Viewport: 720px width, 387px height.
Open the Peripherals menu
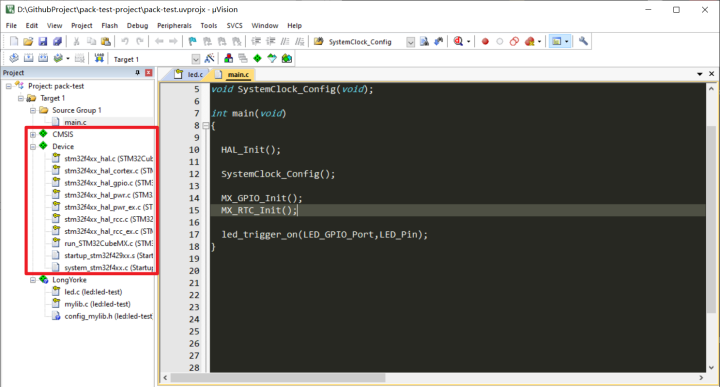coord(174,26)
